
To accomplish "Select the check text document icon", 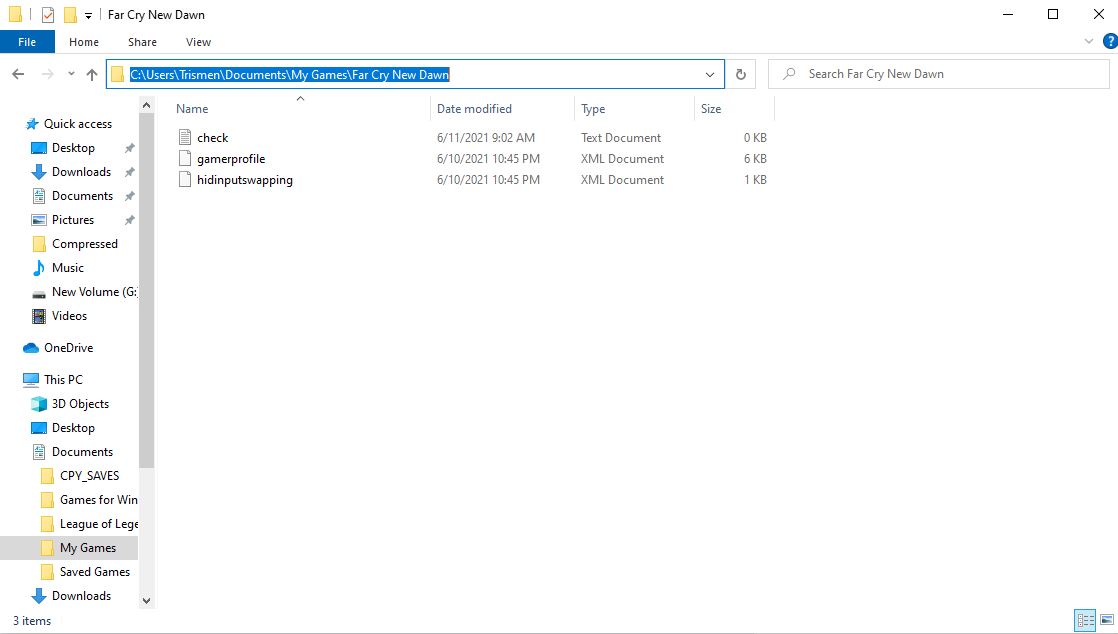I will click(184, 138).
